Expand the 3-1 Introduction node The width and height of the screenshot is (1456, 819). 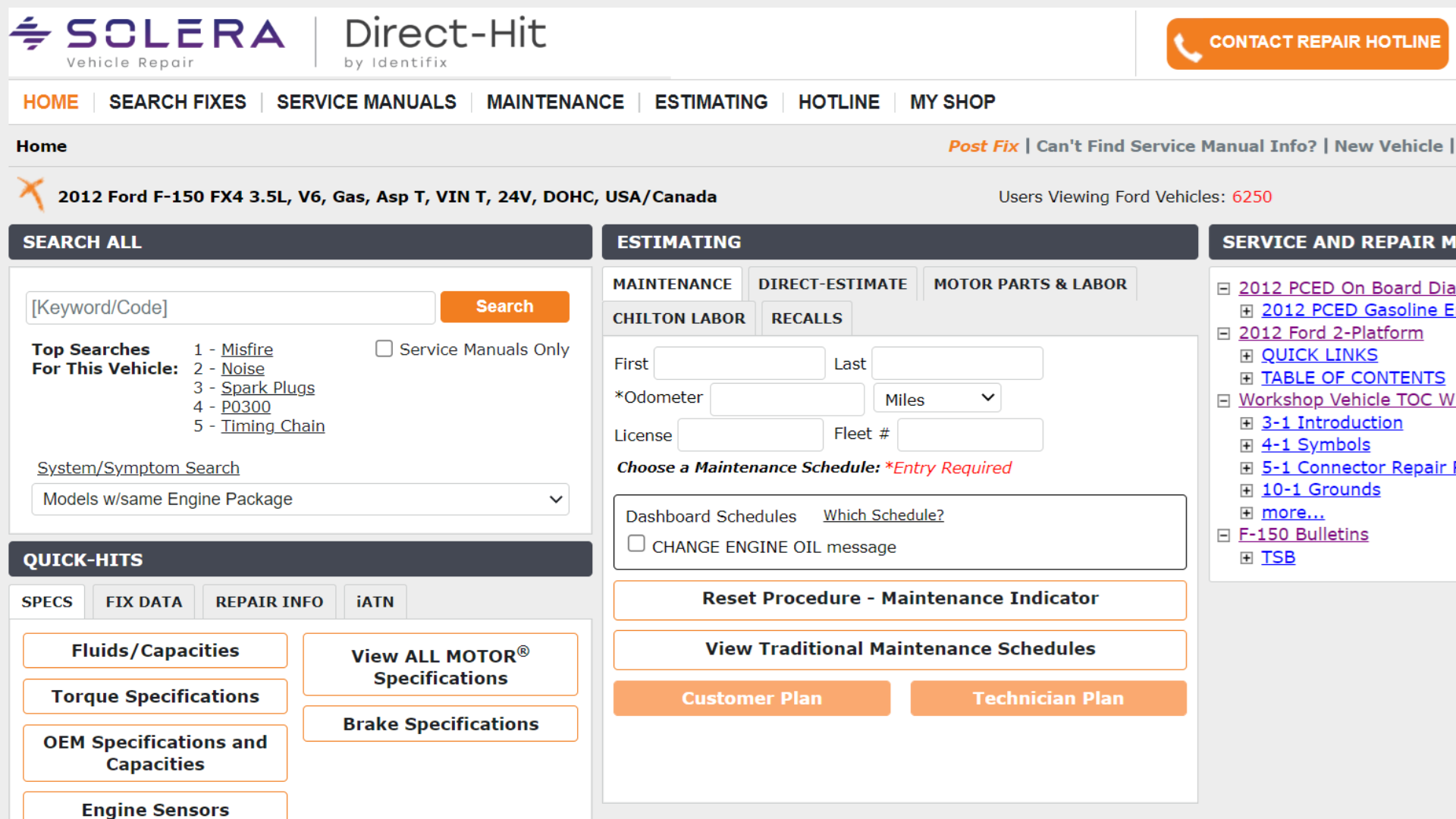(x=1246, y=423)
